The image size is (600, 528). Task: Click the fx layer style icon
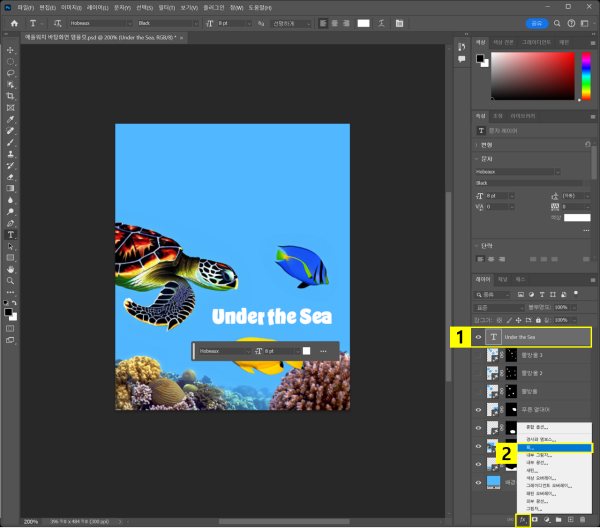(x=521, y=519)
